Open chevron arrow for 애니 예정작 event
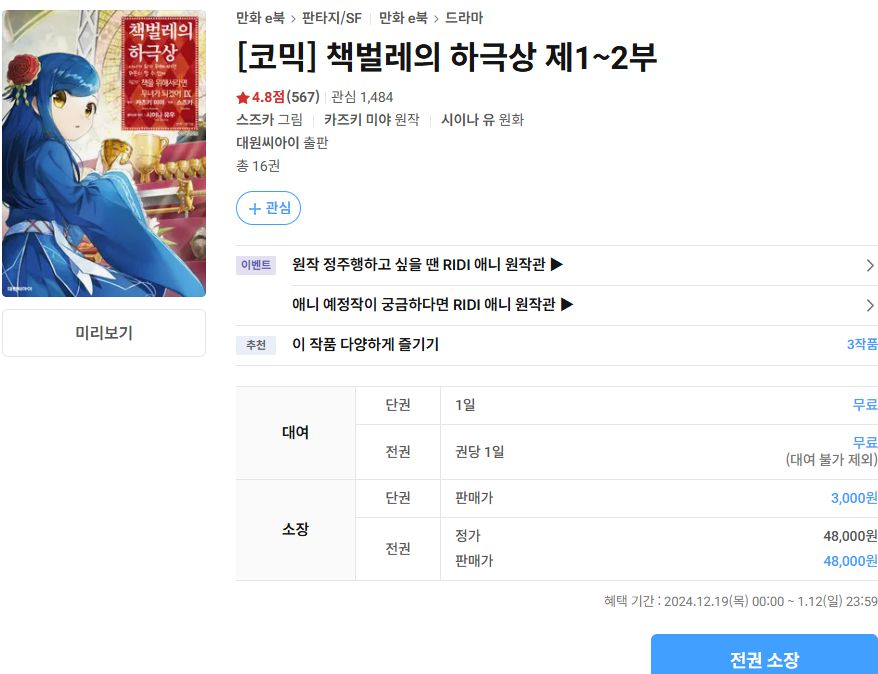This screenshot has width=878, height=674. (870, 305)
